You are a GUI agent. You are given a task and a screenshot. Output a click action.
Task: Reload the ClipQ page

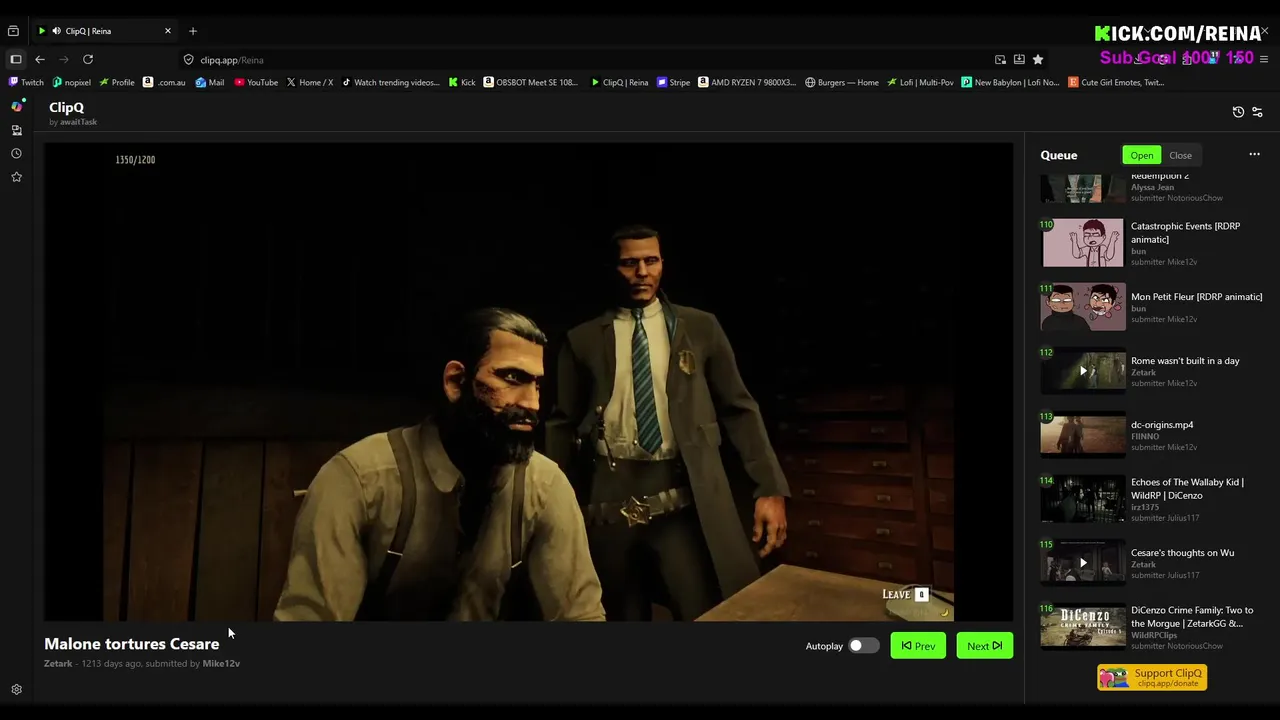click(x=88, y=59)
